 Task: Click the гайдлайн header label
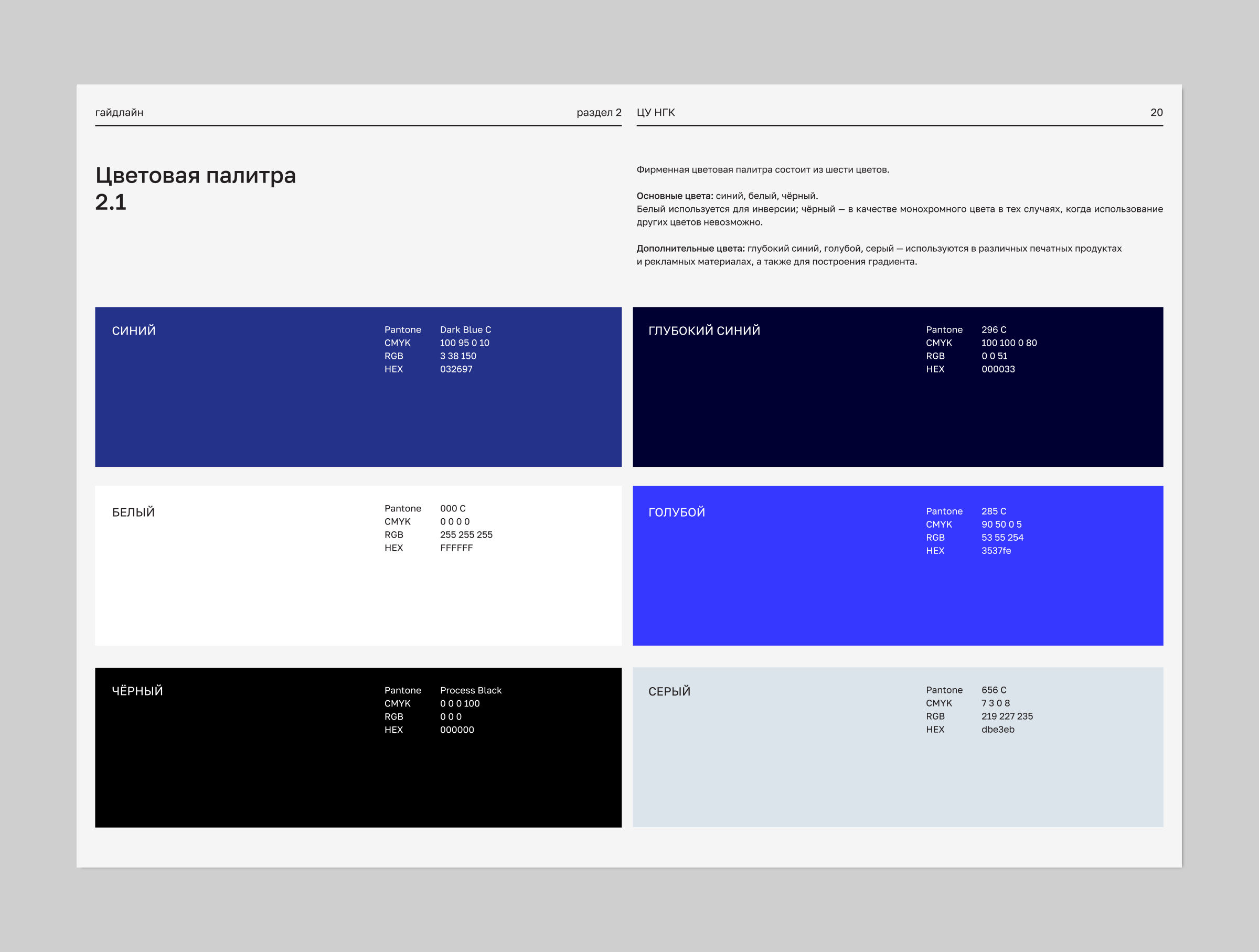pos(119,112)
